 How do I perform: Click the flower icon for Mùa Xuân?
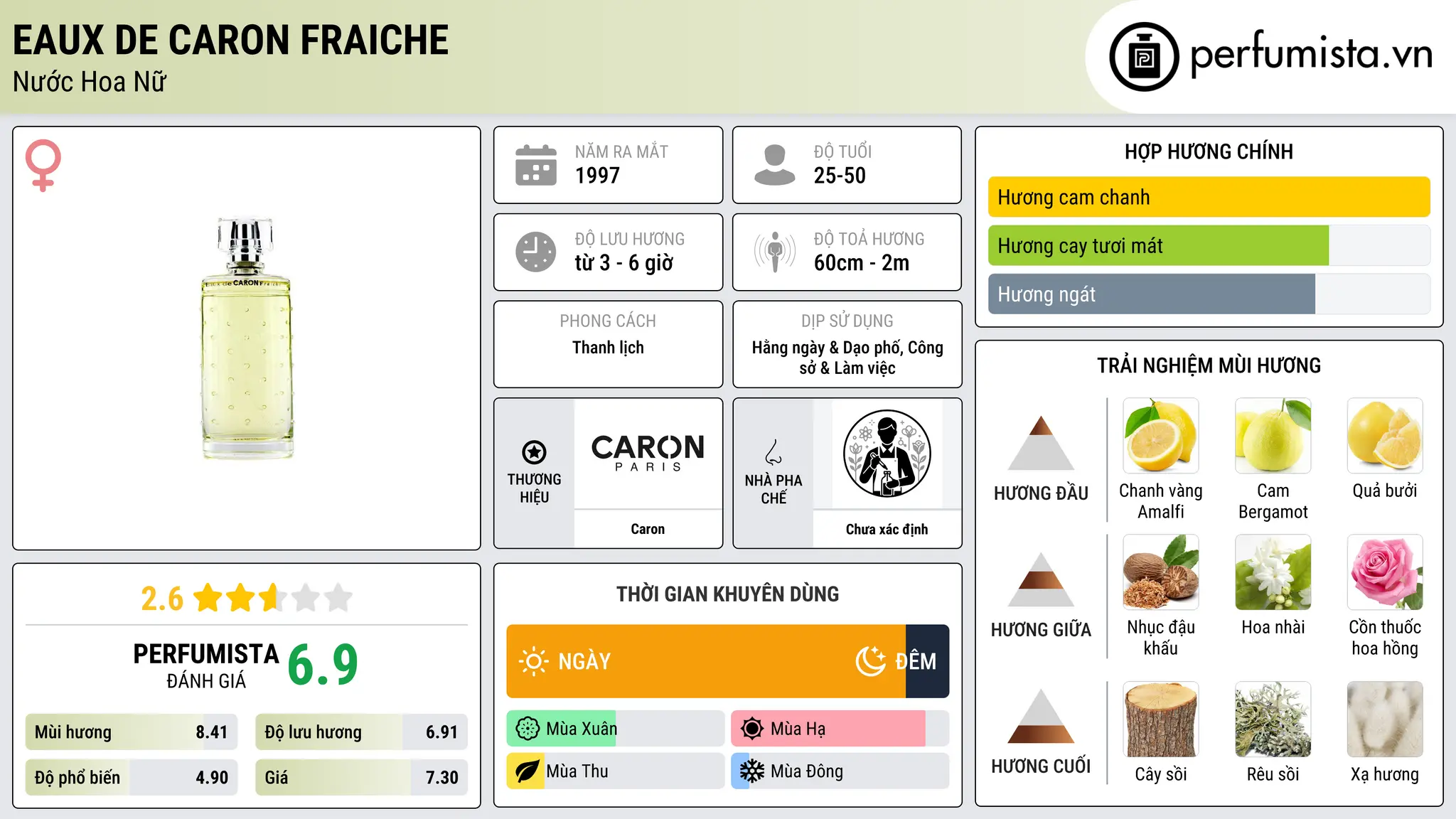tap(528, 729)
